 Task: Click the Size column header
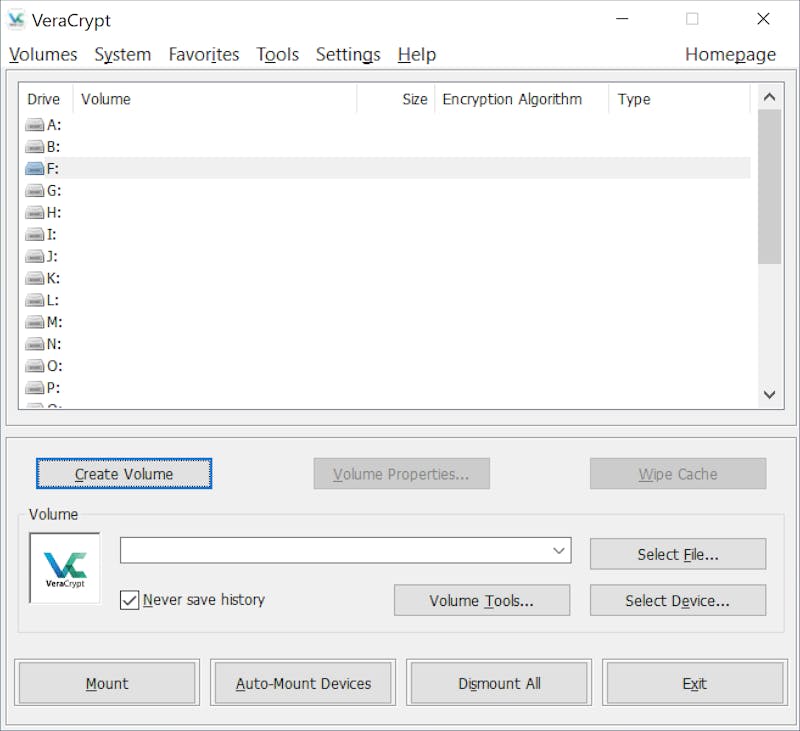click(396, 99)
